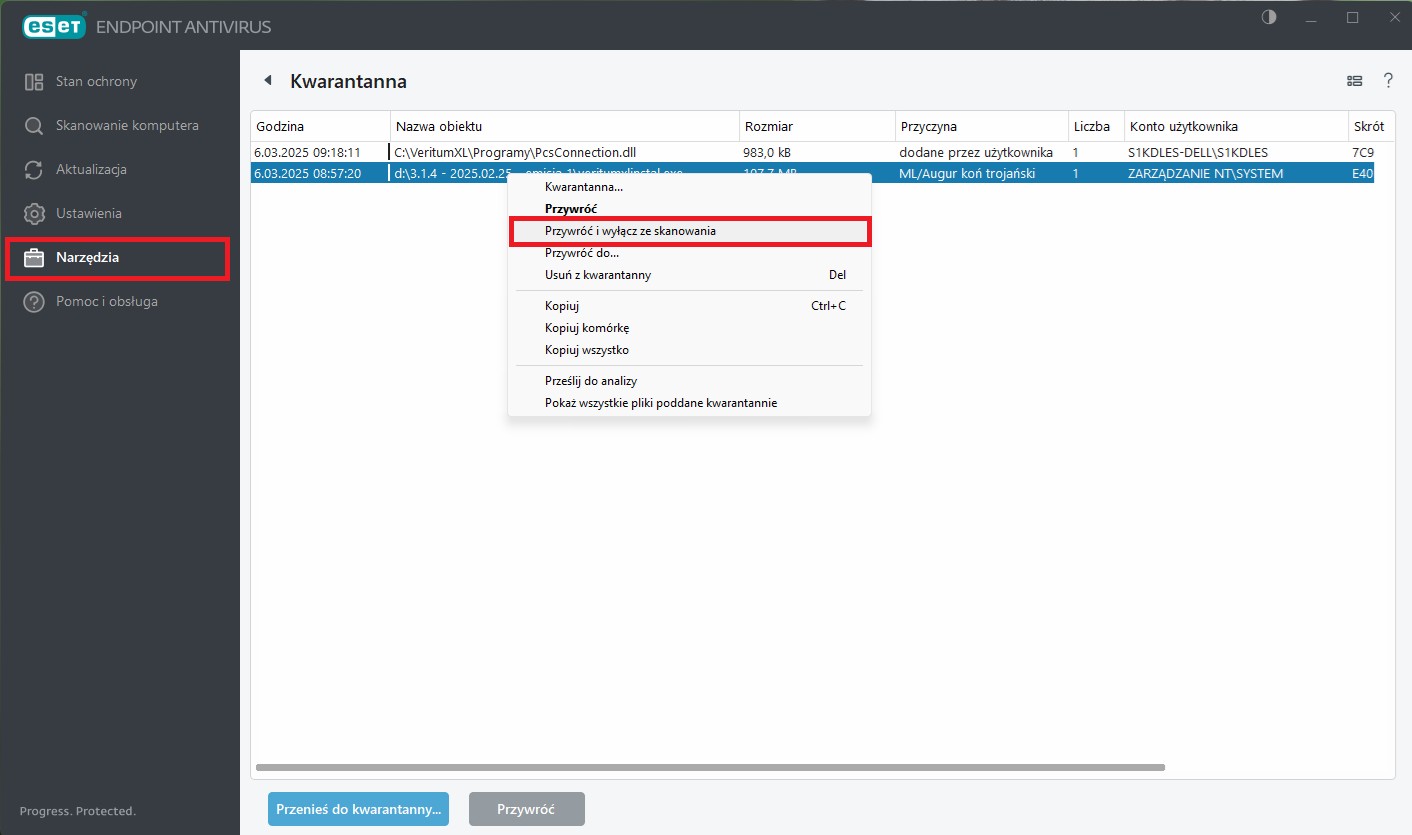
Task: Select 'Przywróć i wyłącz ze skanowania'
Action: 630,231
